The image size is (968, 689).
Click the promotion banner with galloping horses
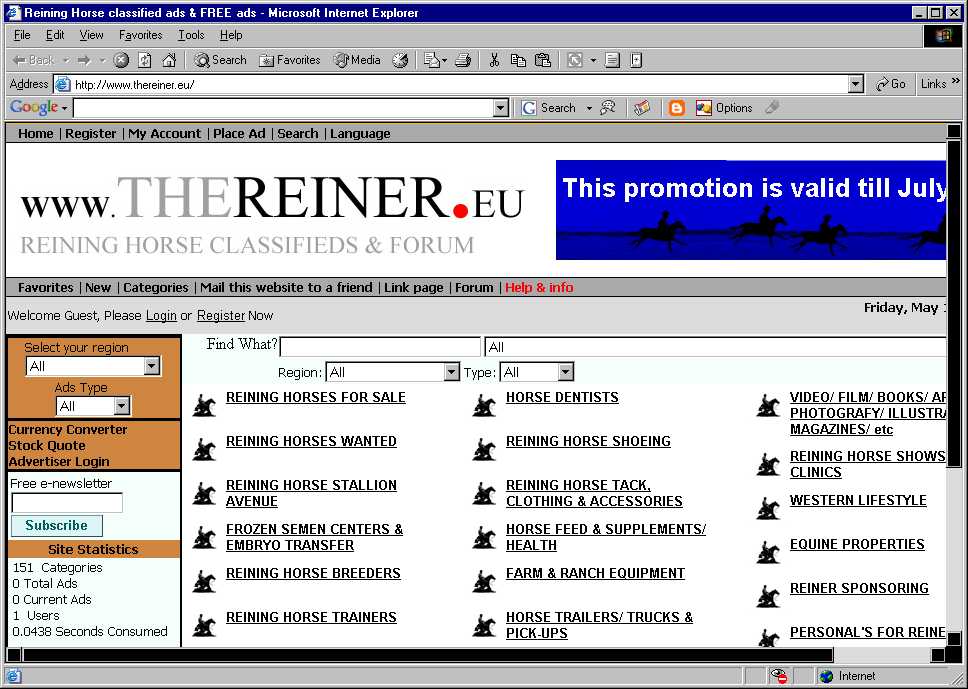(751, 210)
